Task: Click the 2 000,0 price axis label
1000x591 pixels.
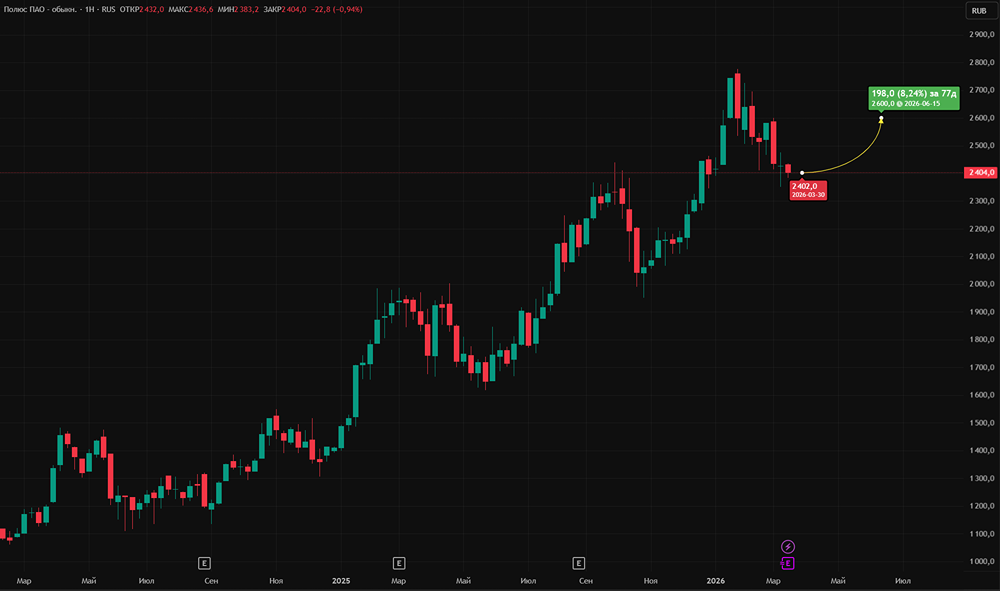Action: 982,284
